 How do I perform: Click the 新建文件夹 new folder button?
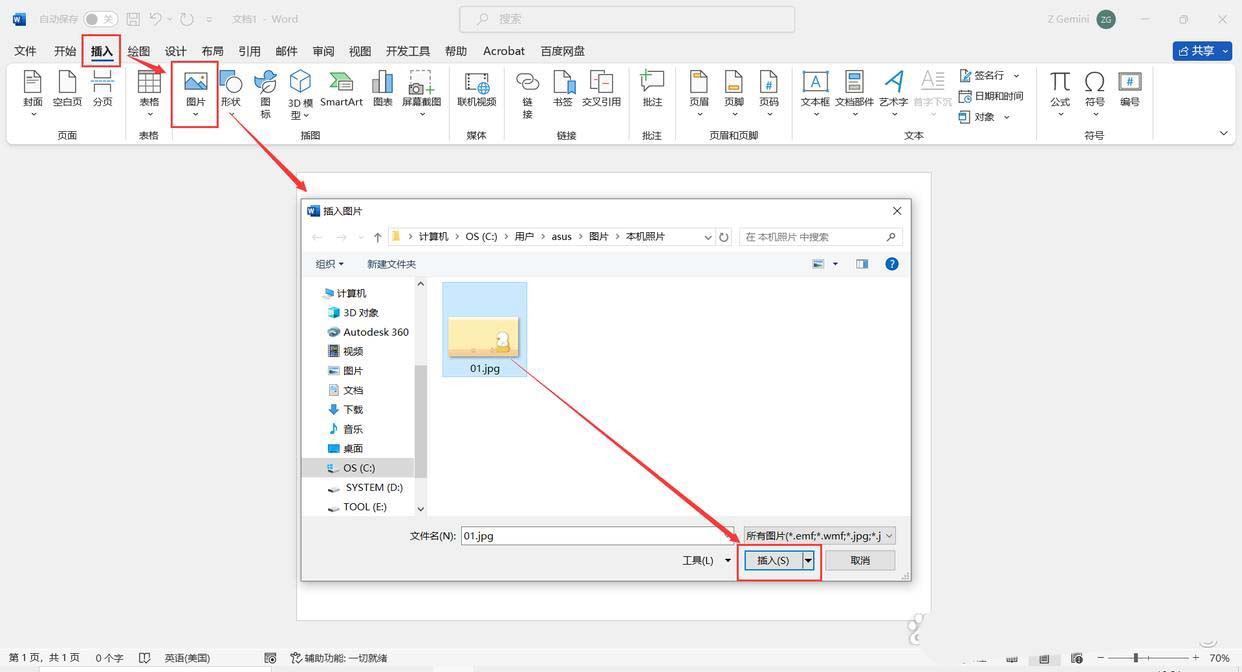tap(391, 264)
